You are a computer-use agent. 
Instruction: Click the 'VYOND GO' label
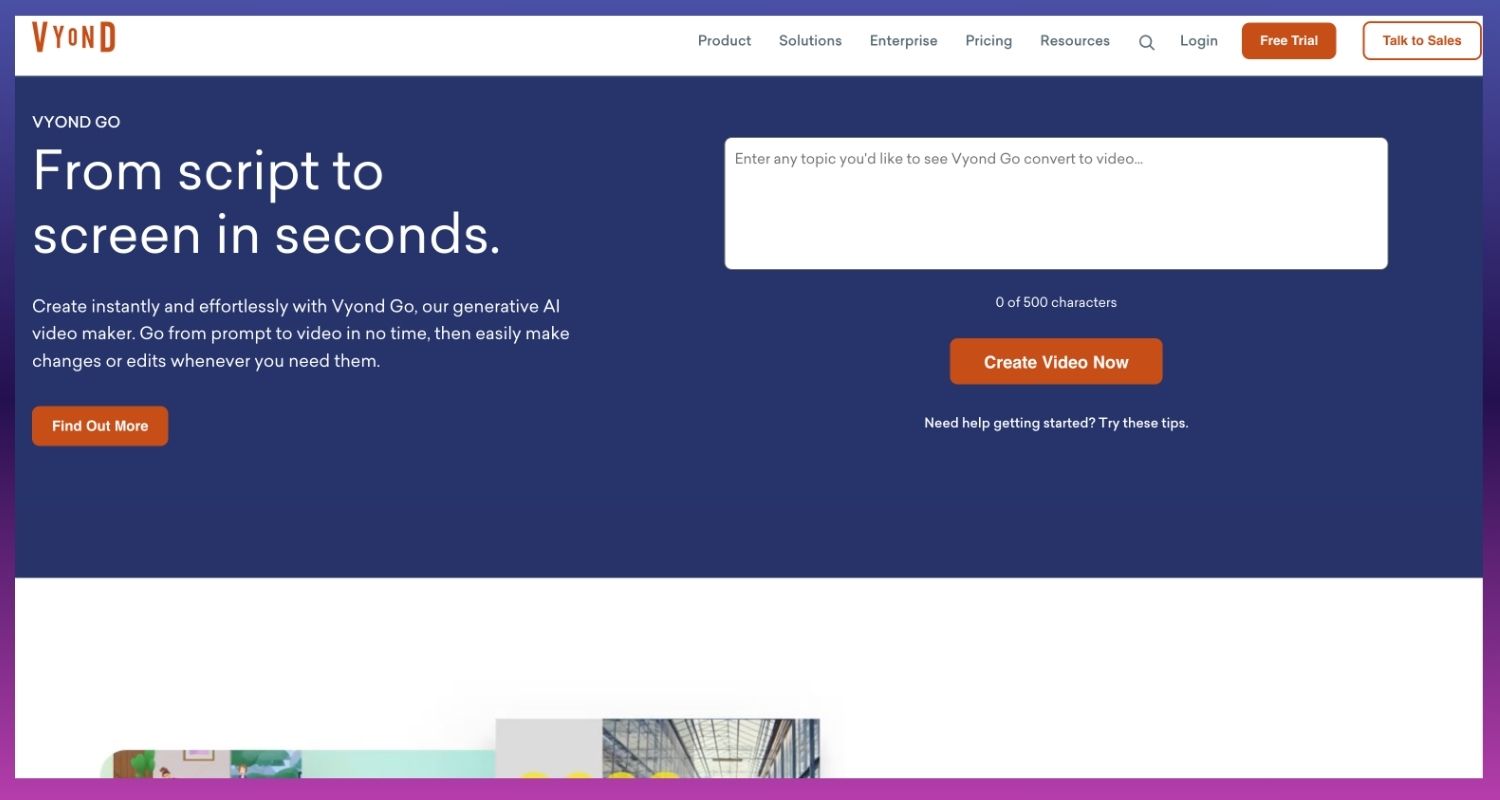click(x=76, y=122)
